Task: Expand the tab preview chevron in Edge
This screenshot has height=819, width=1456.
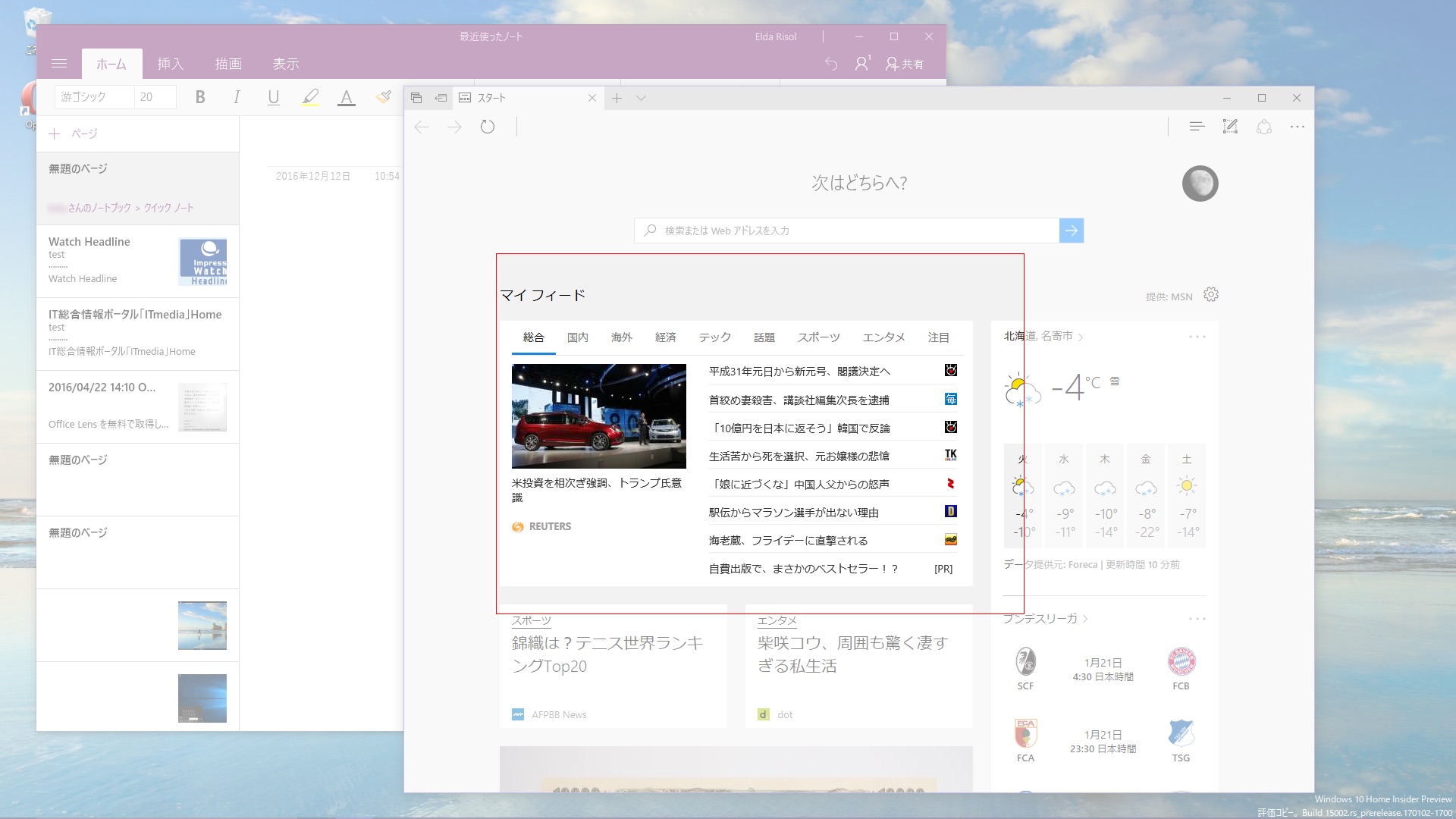Action: pyautogui.click(x=641, y=98)
